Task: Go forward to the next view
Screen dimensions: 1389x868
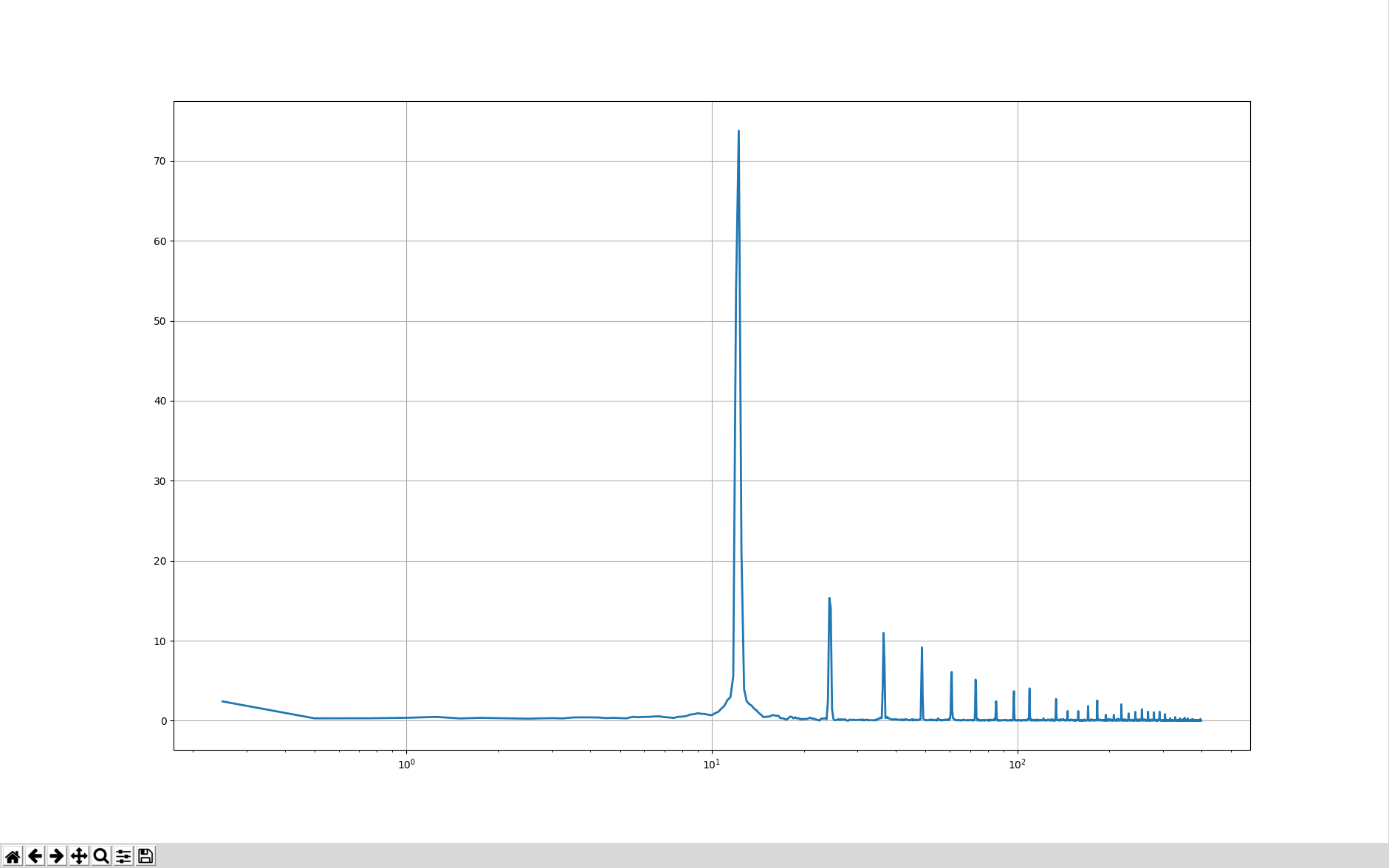Action: 57,856
